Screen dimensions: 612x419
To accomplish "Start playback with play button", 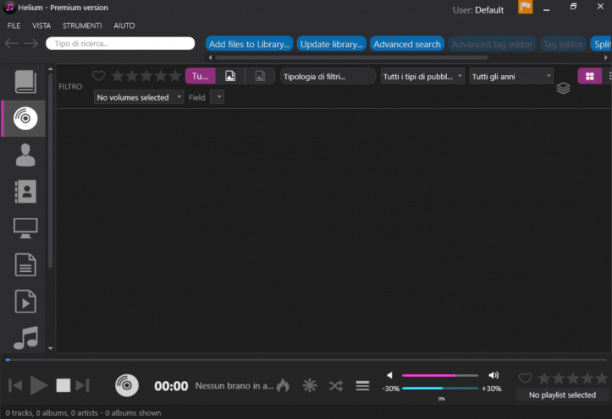I will (39, 385).
